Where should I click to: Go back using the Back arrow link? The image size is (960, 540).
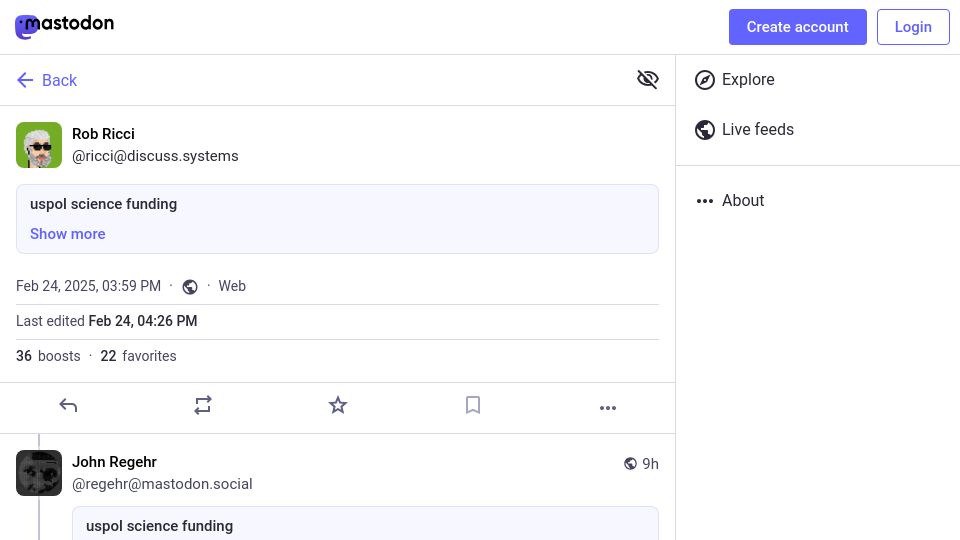(x=47, y=80)
